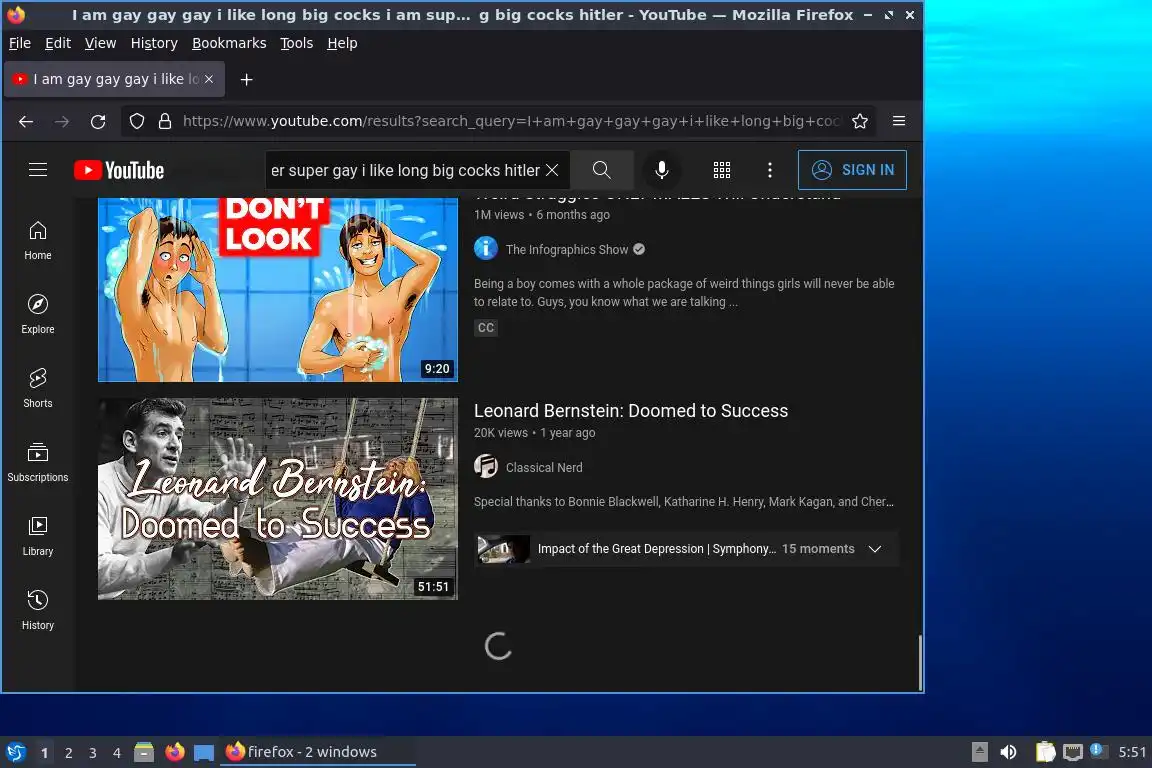The image size is (1152, 768).
Task: Open the volume control in tray
Action: (1008, 752)
